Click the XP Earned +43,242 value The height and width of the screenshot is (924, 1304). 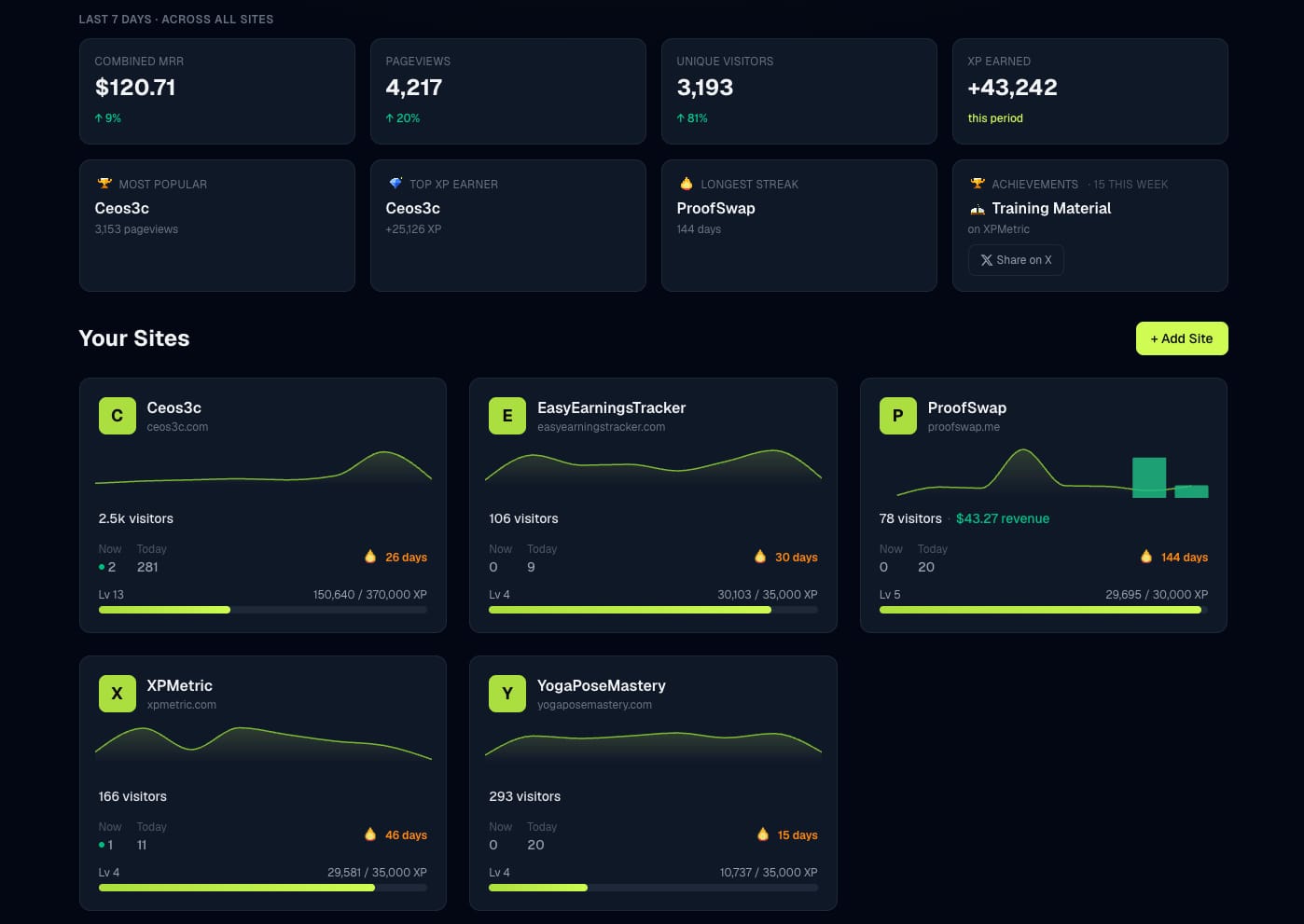click(1013, 88)
